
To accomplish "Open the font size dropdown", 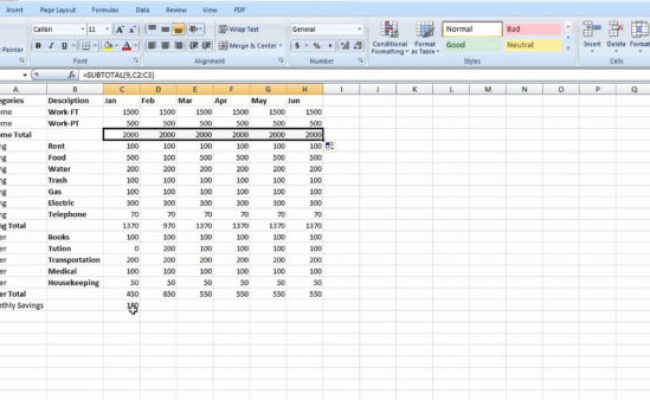I will point(107,29).
